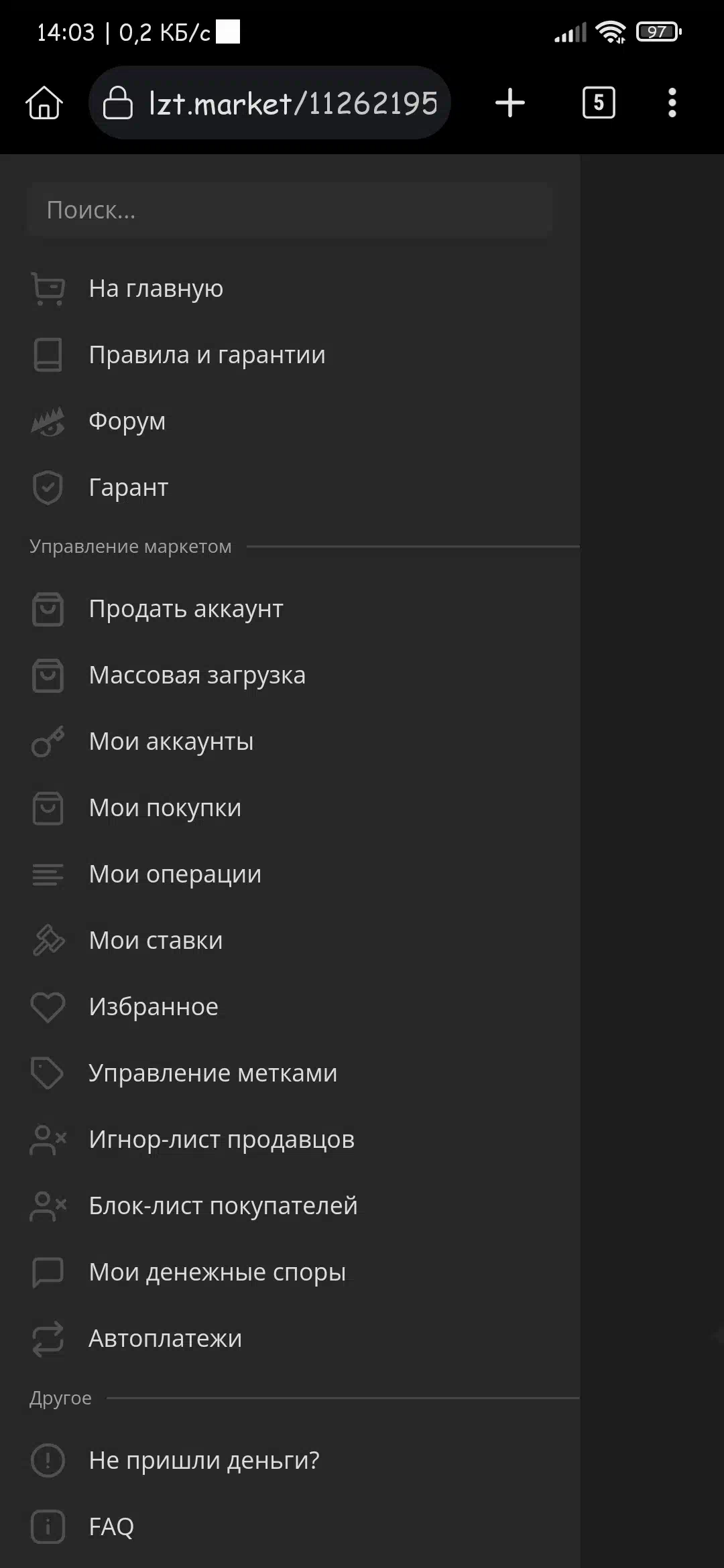Open Мои операции list
The width and height of the screenshot is (724, 1568).
[x=175, y=874]
